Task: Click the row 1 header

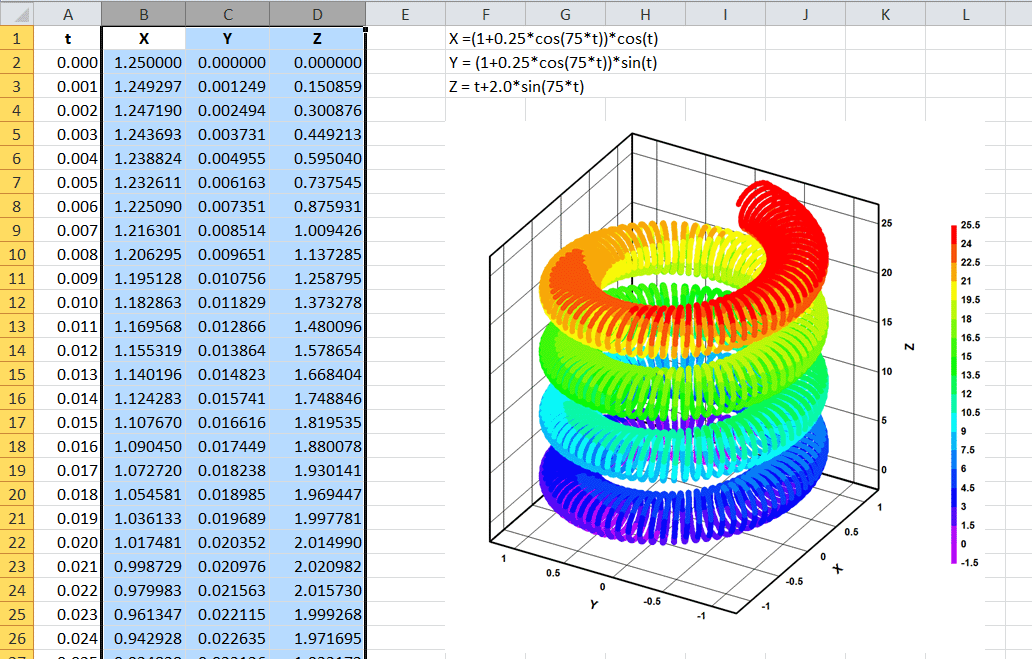Action: (17, 37)
